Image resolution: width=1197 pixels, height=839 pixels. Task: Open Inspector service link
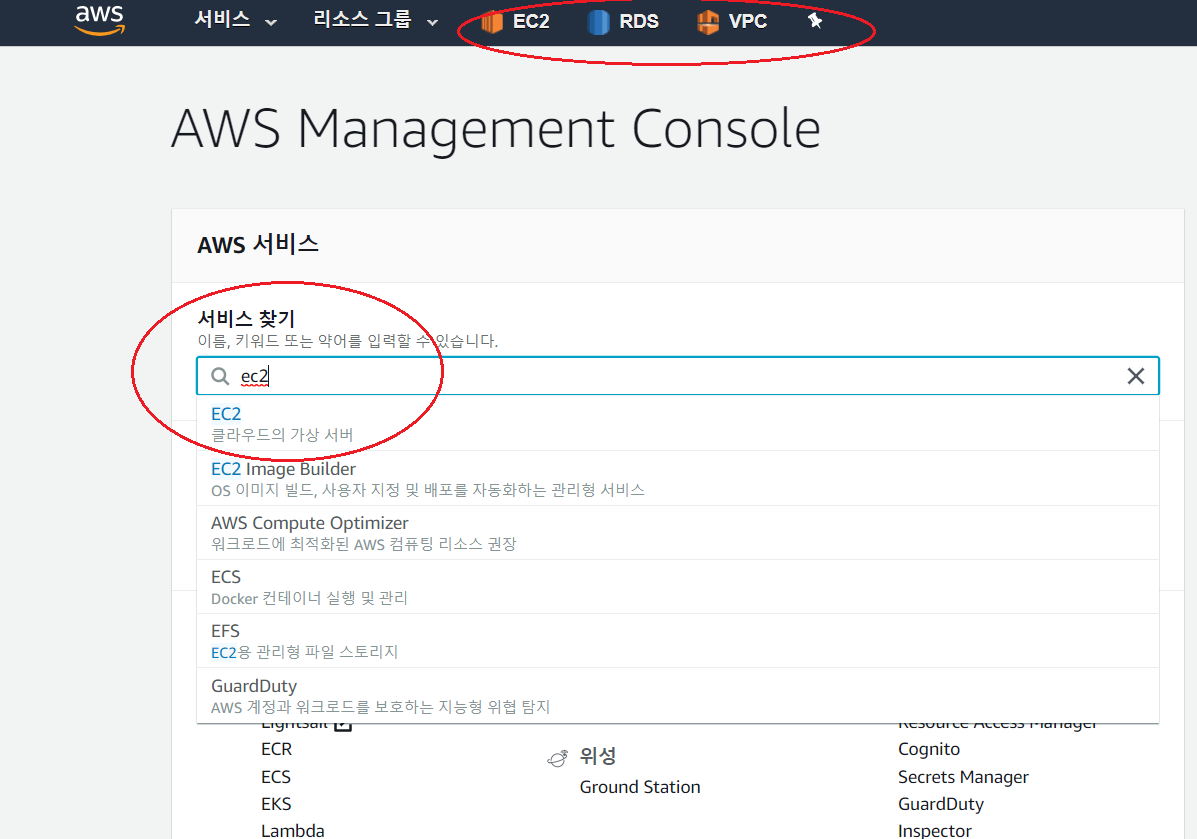click(934, 831)
